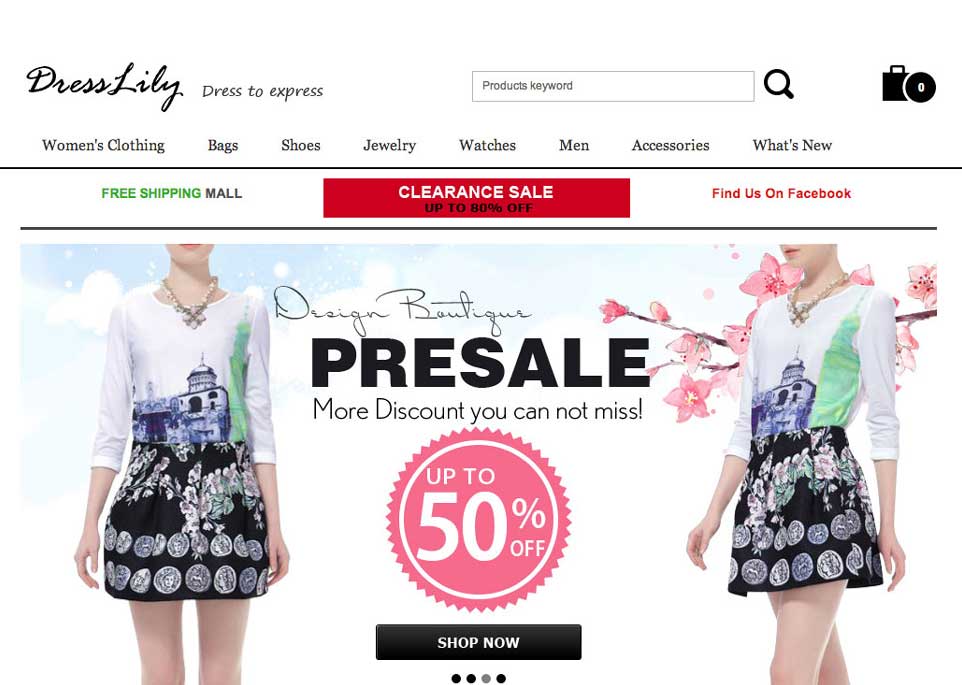962x685 pixels.
Task: Click the DressLily logo
Action: pyautogui.click(x=104, y=86)
